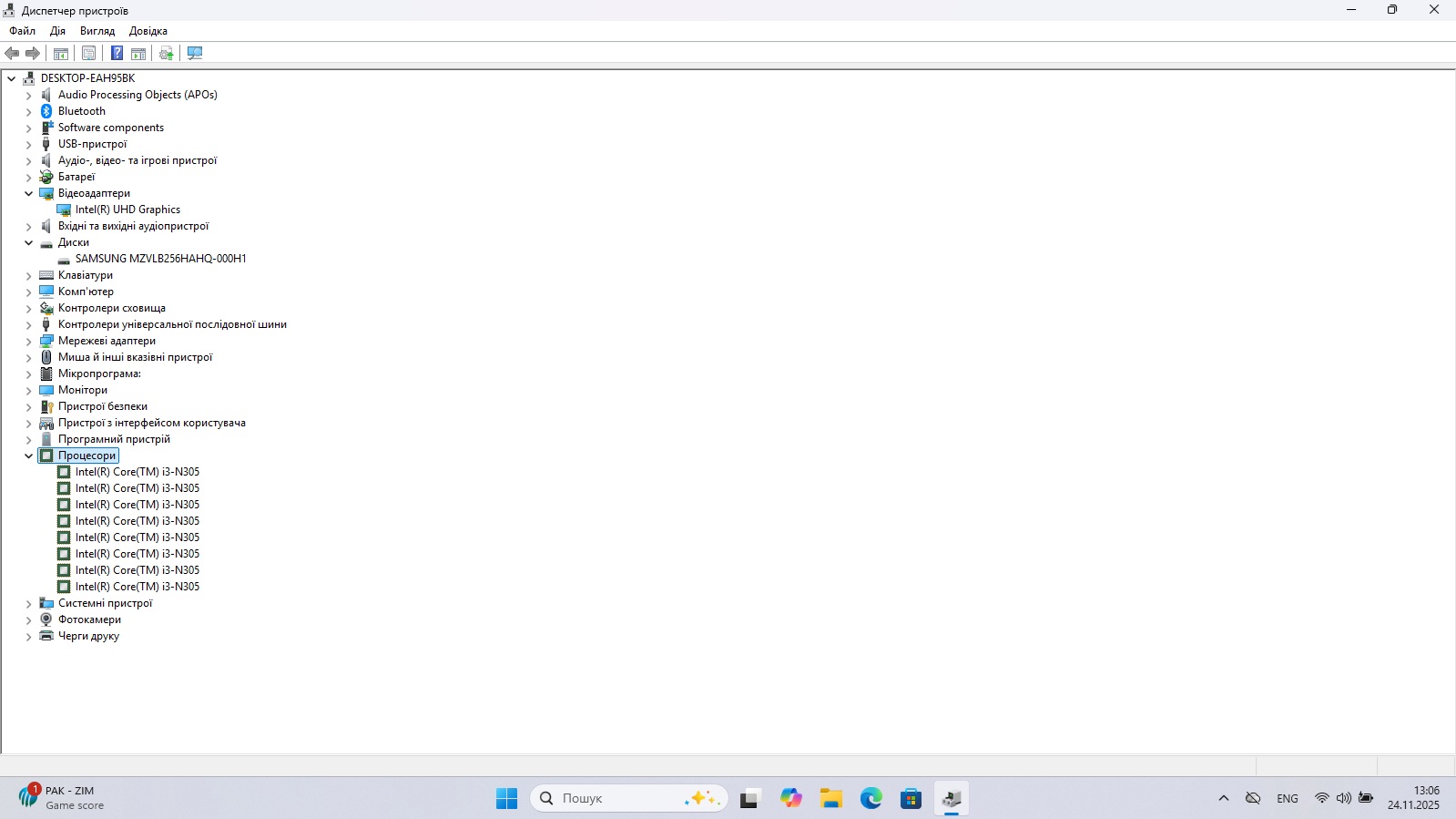Click the Bluetooth category icon
This screenshot has height=819, width=1456.
pos(46,111)
